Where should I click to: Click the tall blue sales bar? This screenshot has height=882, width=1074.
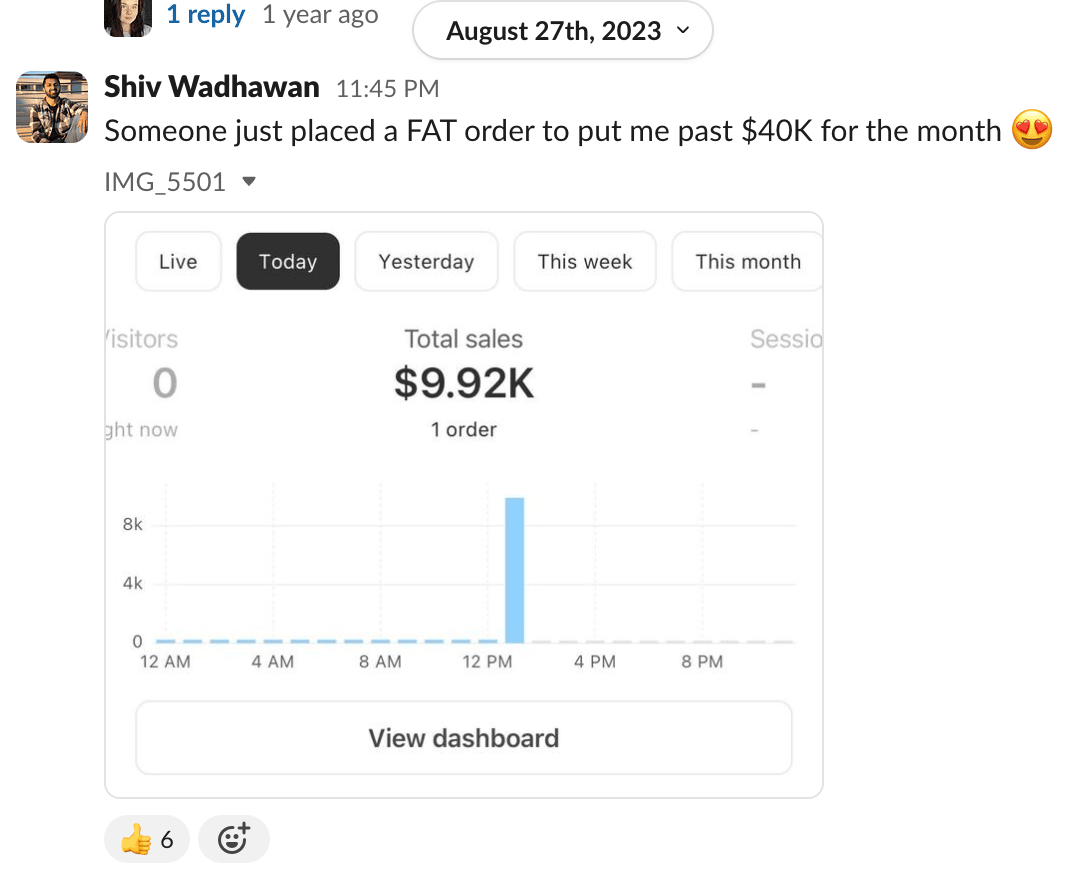coord(514,570)
